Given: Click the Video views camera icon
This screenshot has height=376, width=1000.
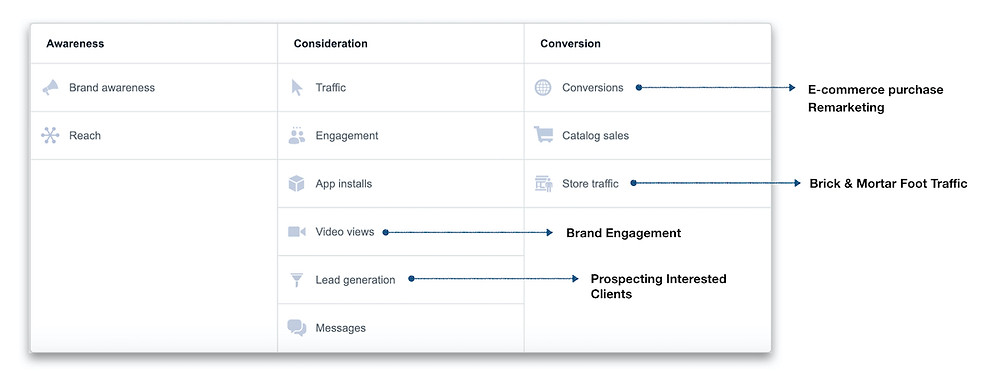Looking at the screenshot, I should click(x=297, y=232).
